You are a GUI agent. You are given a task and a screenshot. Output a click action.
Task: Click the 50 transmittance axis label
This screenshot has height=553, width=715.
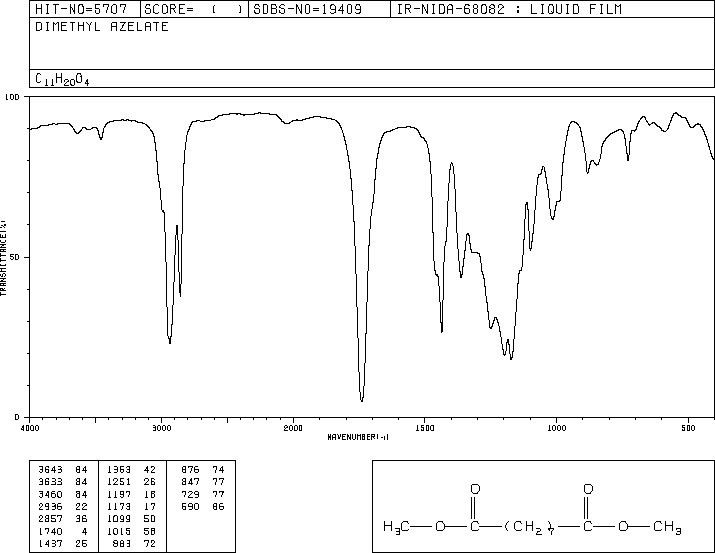pyautogui.click(x=15, y=257)
